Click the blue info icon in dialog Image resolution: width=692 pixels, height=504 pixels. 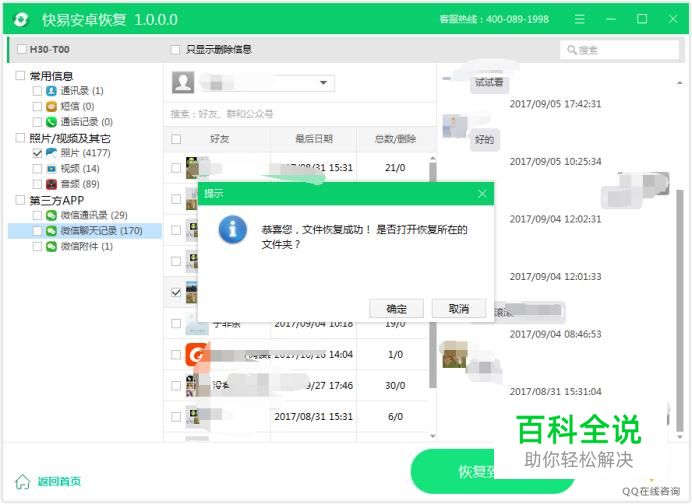233,229
